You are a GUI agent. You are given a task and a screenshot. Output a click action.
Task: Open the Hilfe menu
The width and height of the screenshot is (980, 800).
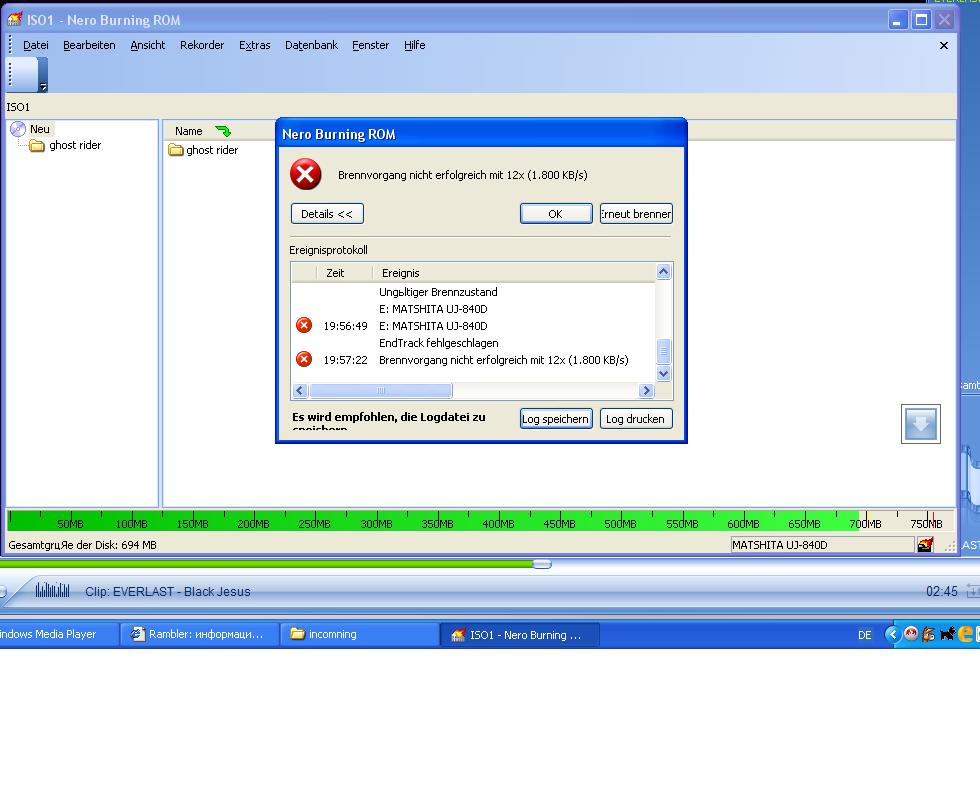click(414, 45)
